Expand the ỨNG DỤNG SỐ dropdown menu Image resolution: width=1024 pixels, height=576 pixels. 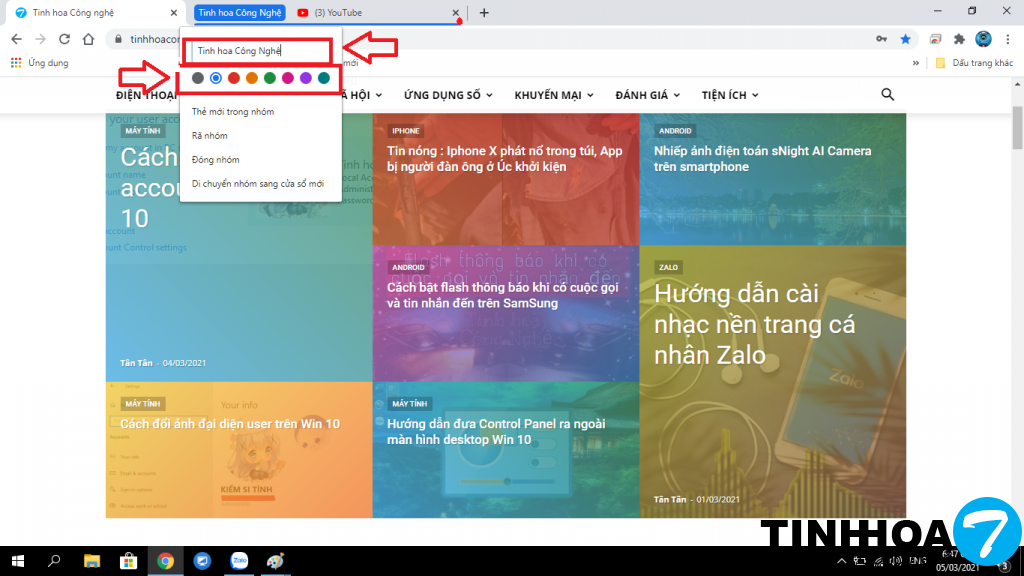click(x=449, y=95)
